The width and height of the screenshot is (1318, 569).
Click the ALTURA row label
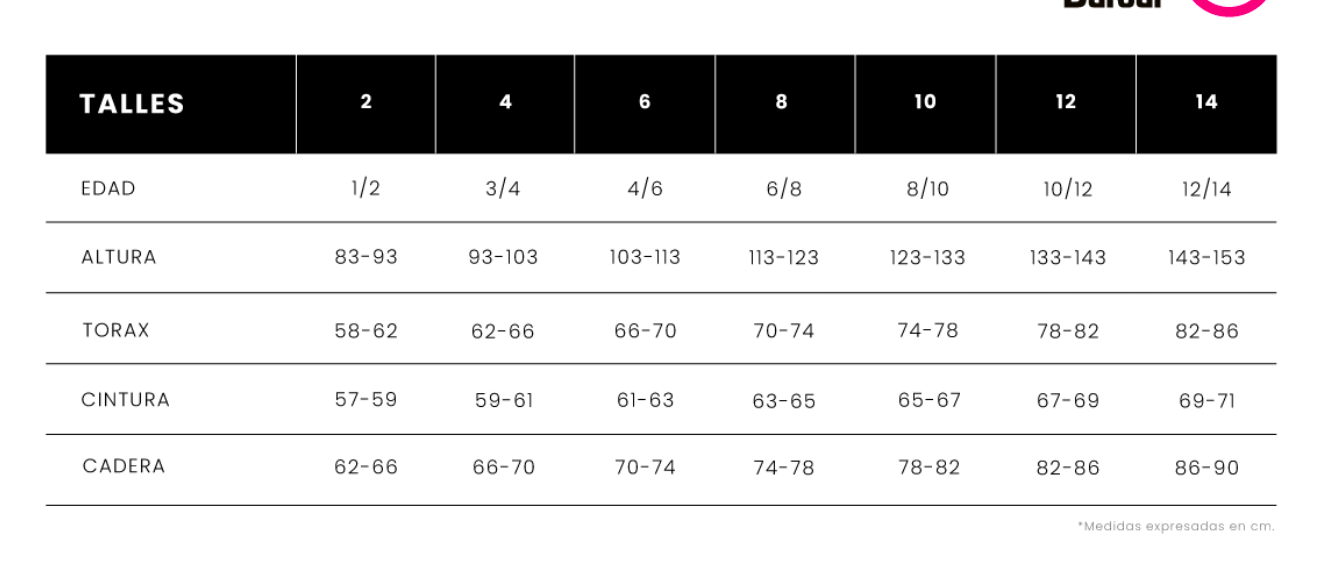pos(119,257)
